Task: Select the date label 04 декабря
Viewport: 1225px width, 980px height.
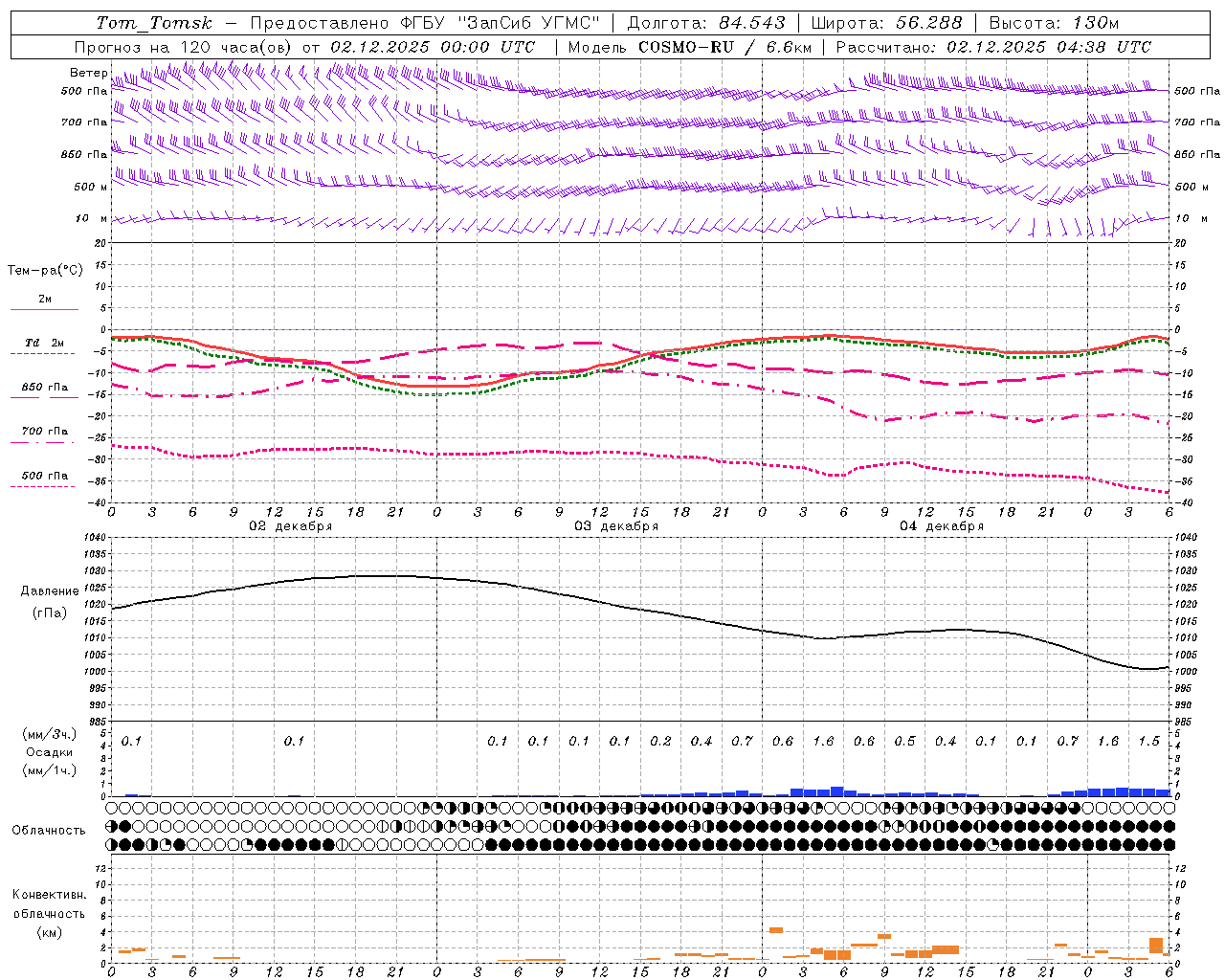Action: pos(942,526)
